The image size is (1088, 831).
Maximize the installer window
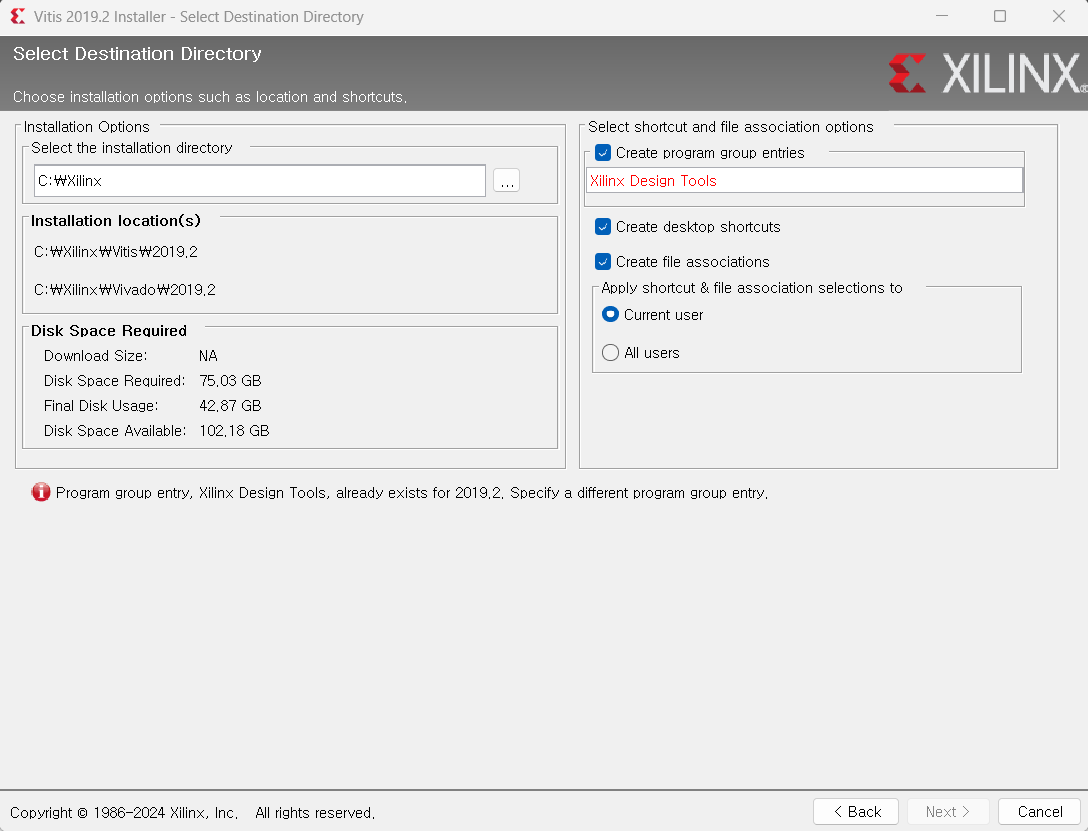click(x=1000, y=16)
